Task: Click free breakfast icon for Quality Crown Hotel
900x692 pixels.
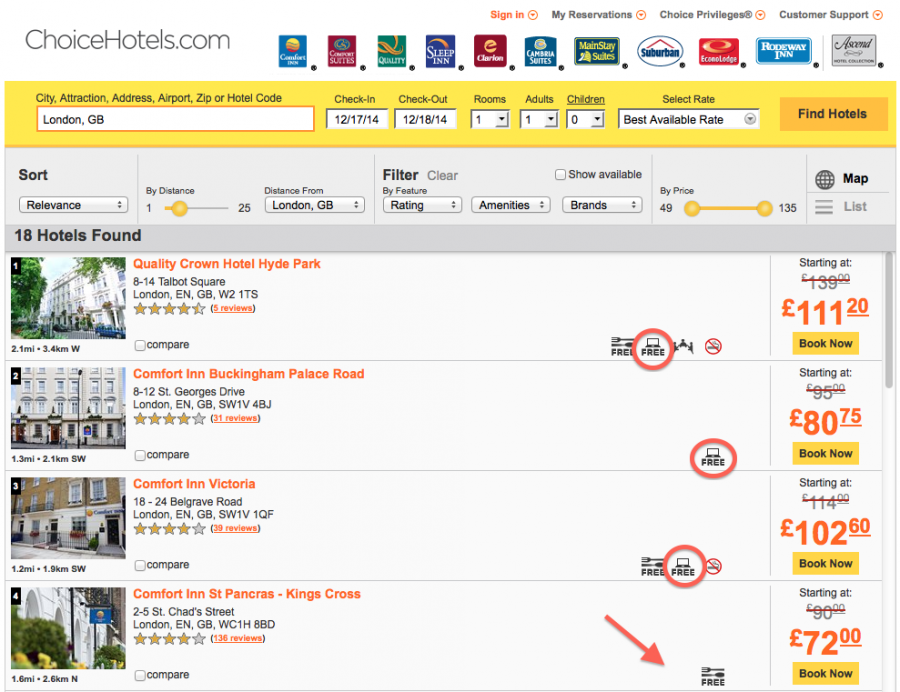Action: pos(622,347)
